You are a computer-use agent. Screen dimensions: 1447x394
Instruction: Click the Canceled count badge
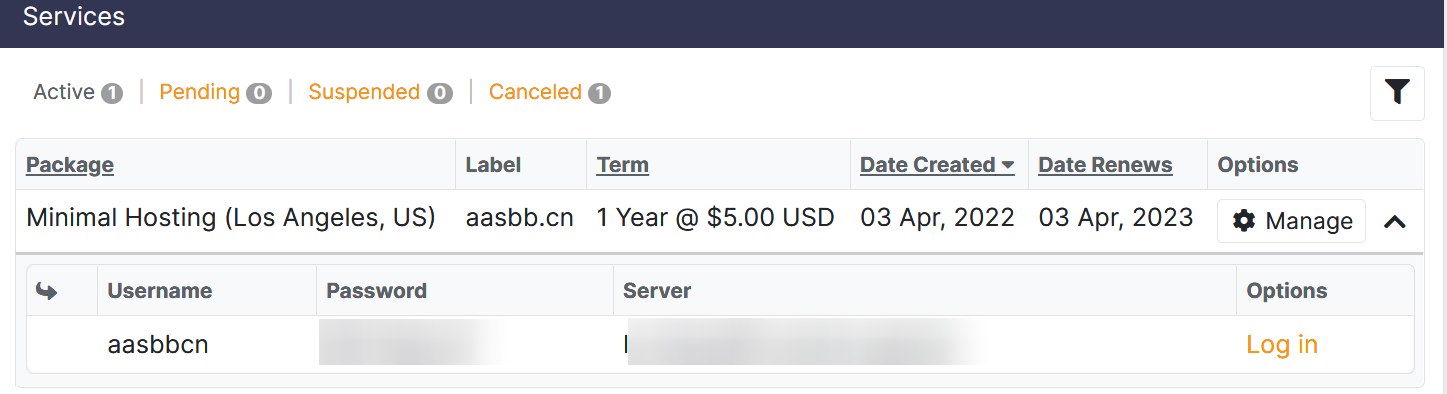click(599, 93)
